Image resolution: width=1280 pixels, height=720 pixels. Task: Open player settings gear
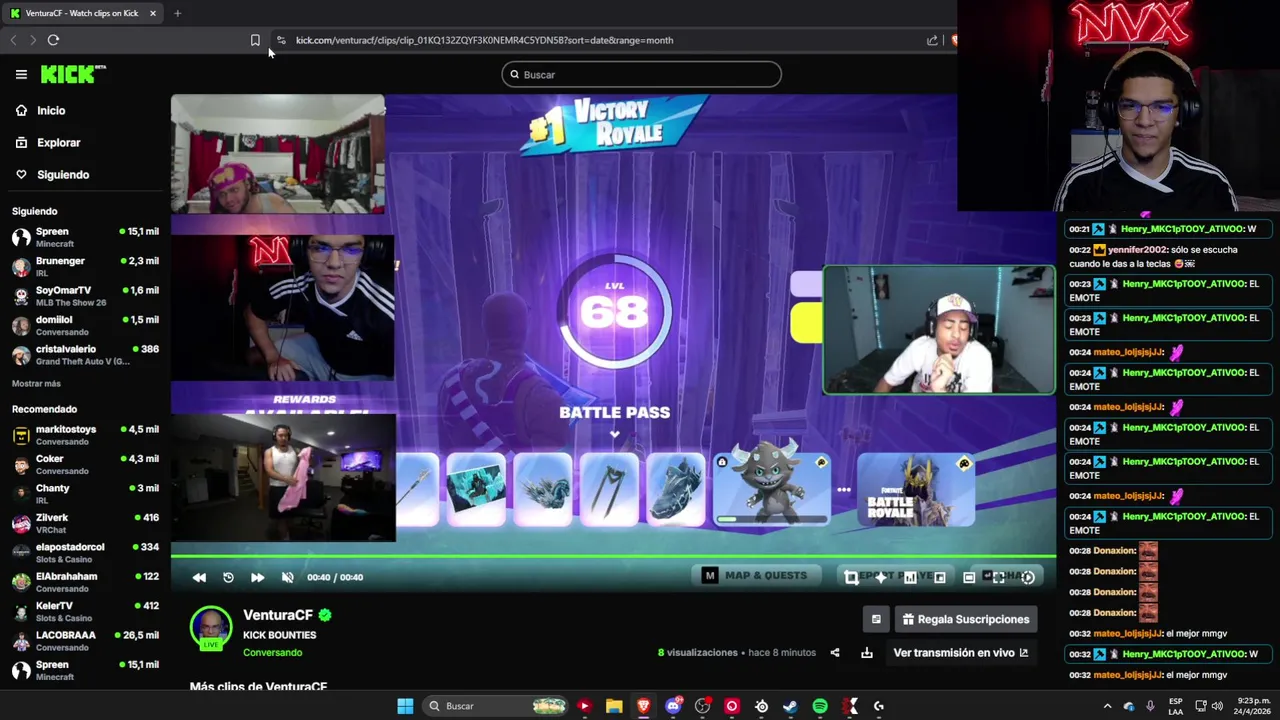click(1028, 577)
